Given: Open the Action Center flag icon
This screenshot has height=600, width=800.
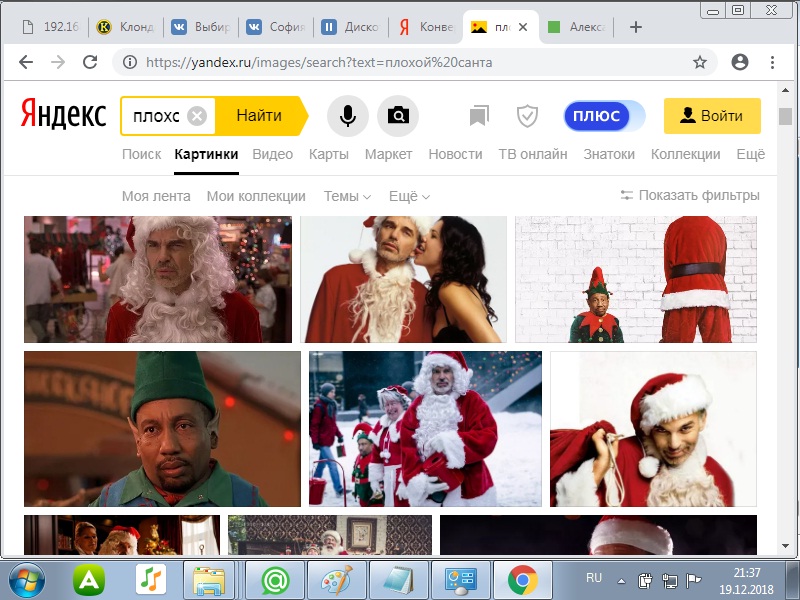Looking at the screenshot, I should tap(693, 581).
